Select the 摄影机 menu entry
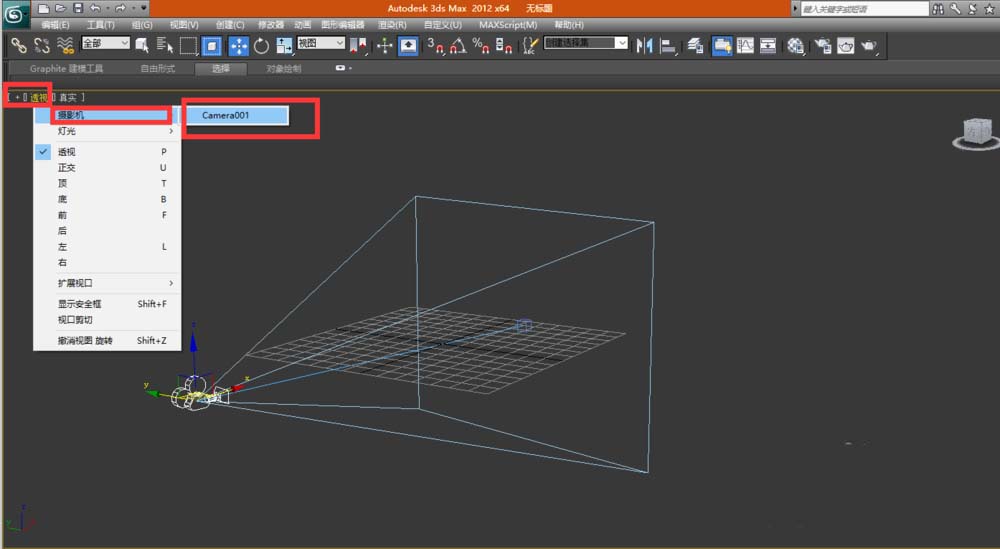 (107, 115)
